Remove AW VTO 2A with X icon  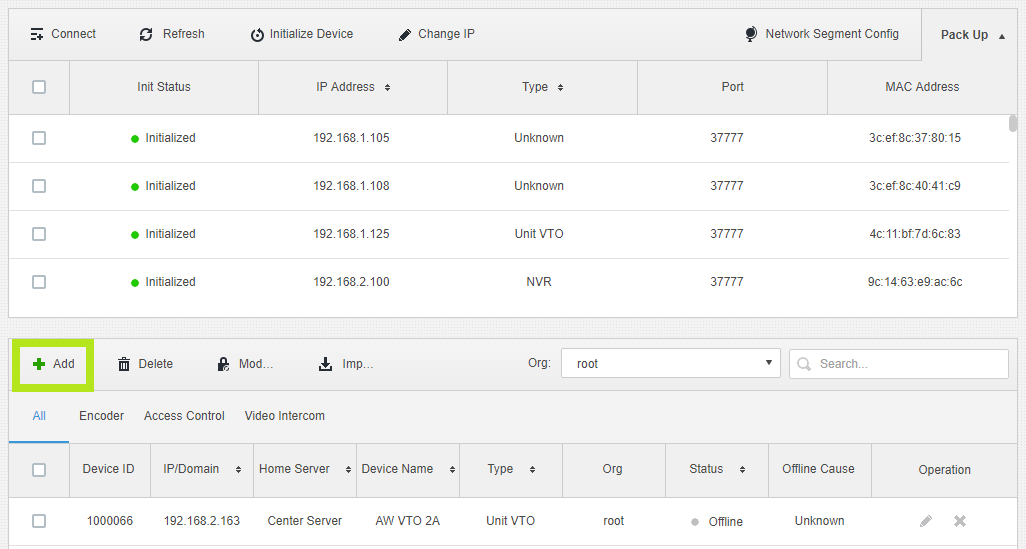click(960, 521)
